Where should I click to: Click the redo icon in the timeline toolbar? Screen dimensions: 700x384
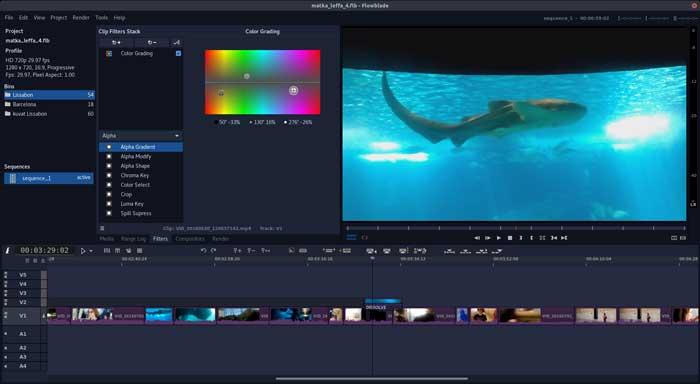point(213,251)
